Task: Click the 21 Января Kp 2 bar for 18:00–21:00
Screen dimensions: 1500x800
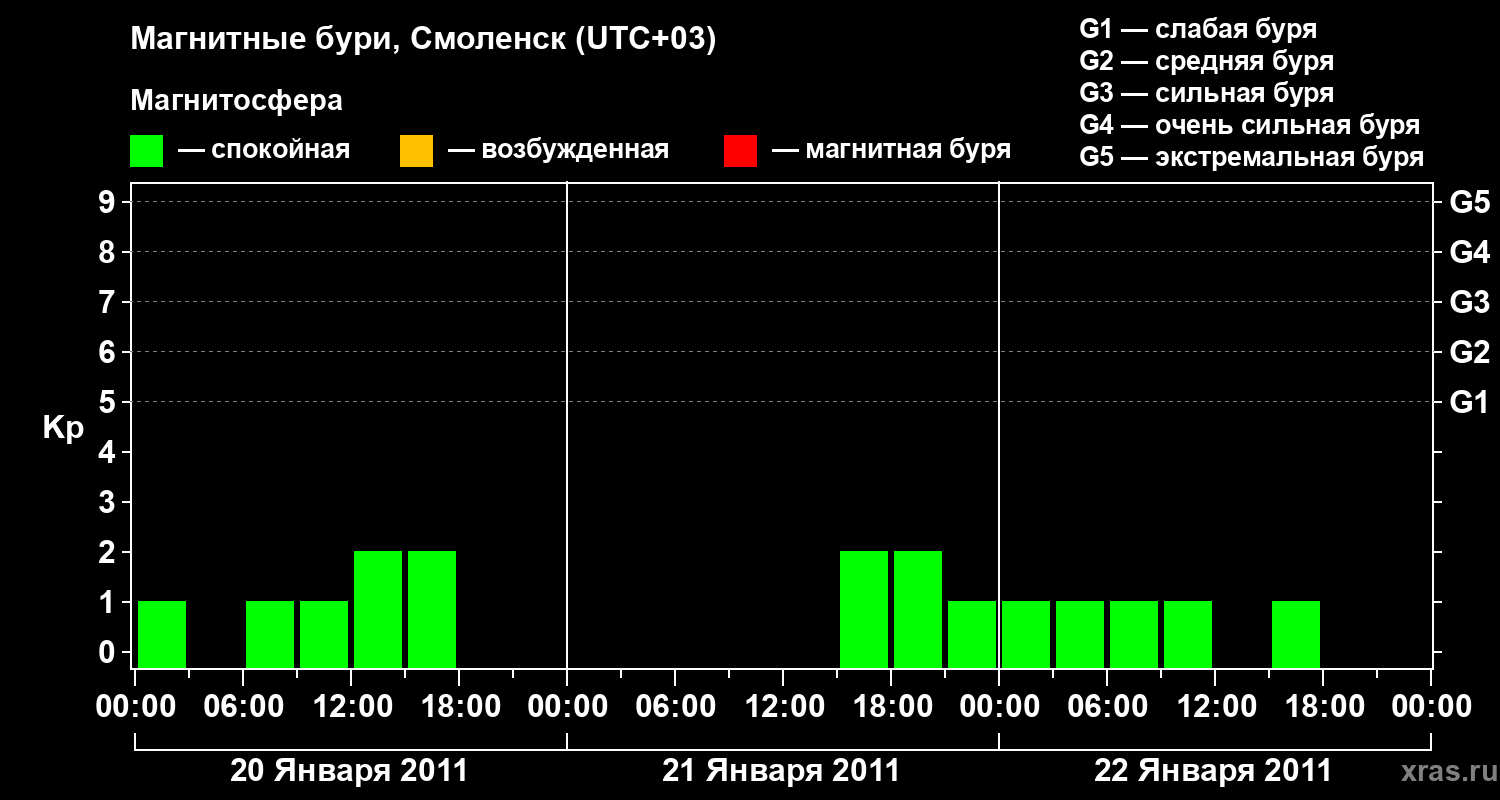Action: (918, 609)
